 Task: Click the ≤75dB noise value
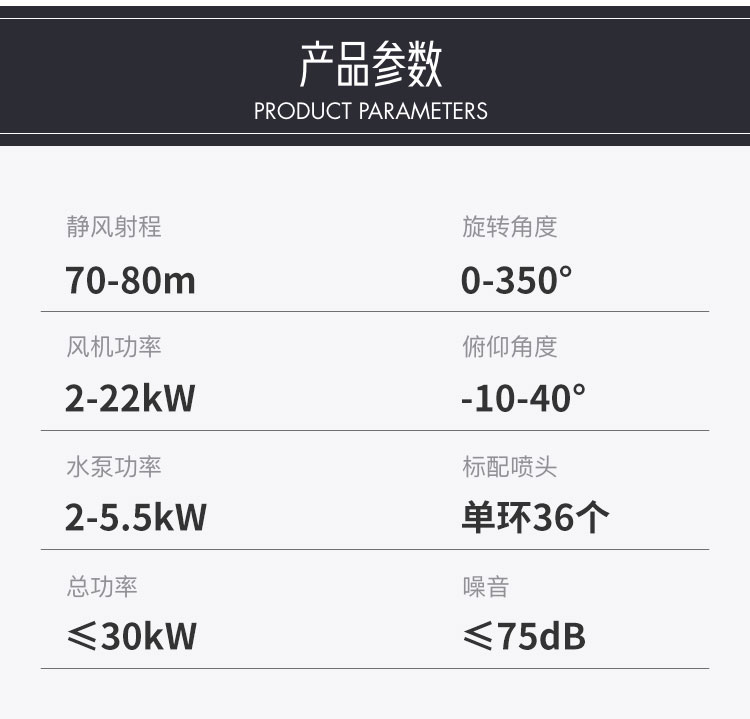click(524, 636)
